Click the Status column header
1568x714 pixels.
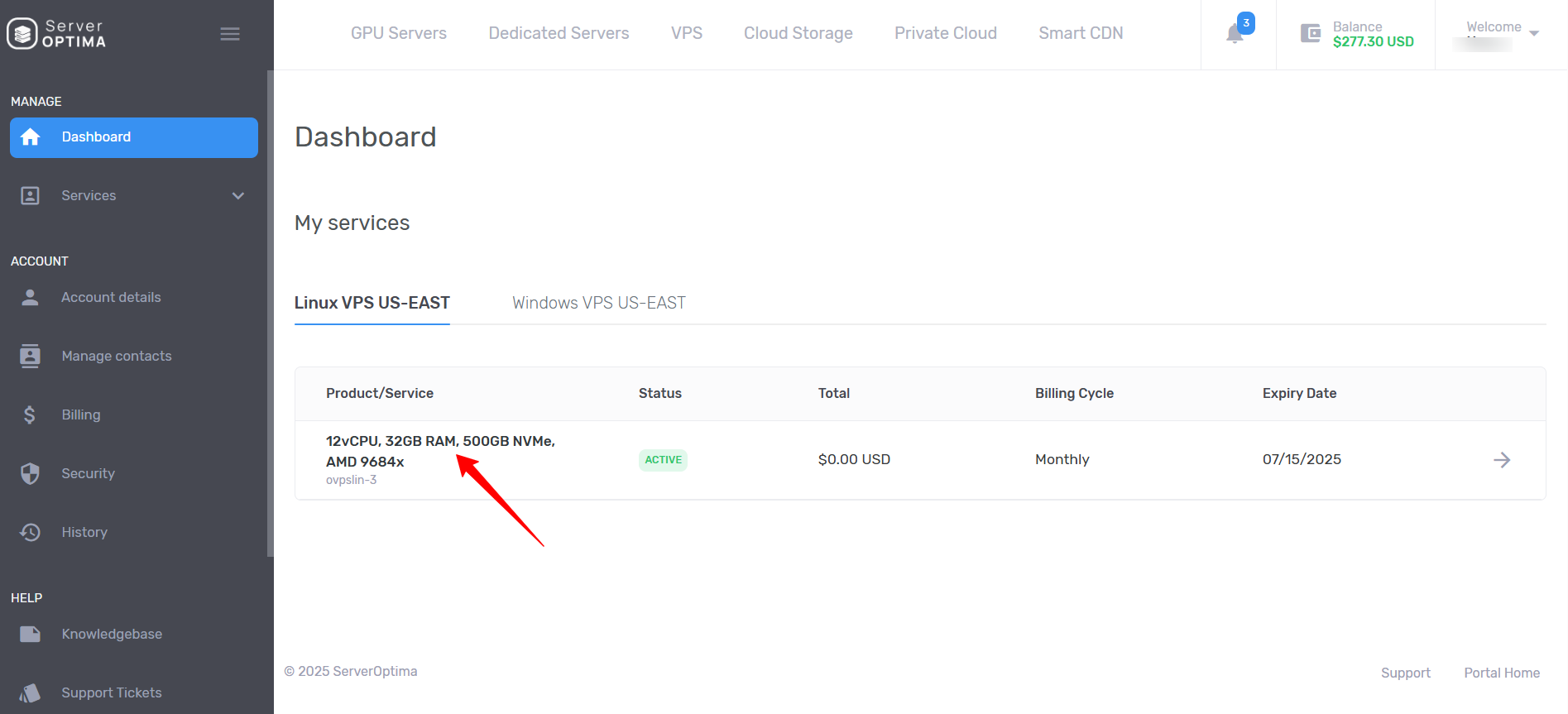[x=660, y=393]
